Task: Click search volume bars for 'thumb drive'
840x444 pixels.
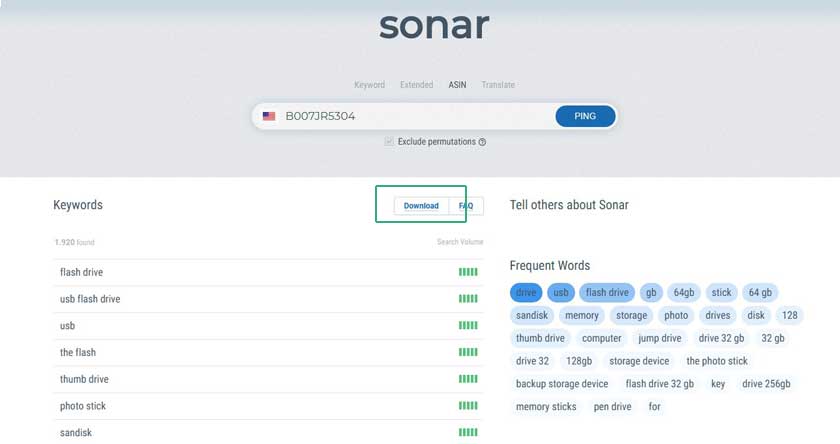Action: click(x=468, y=379)
